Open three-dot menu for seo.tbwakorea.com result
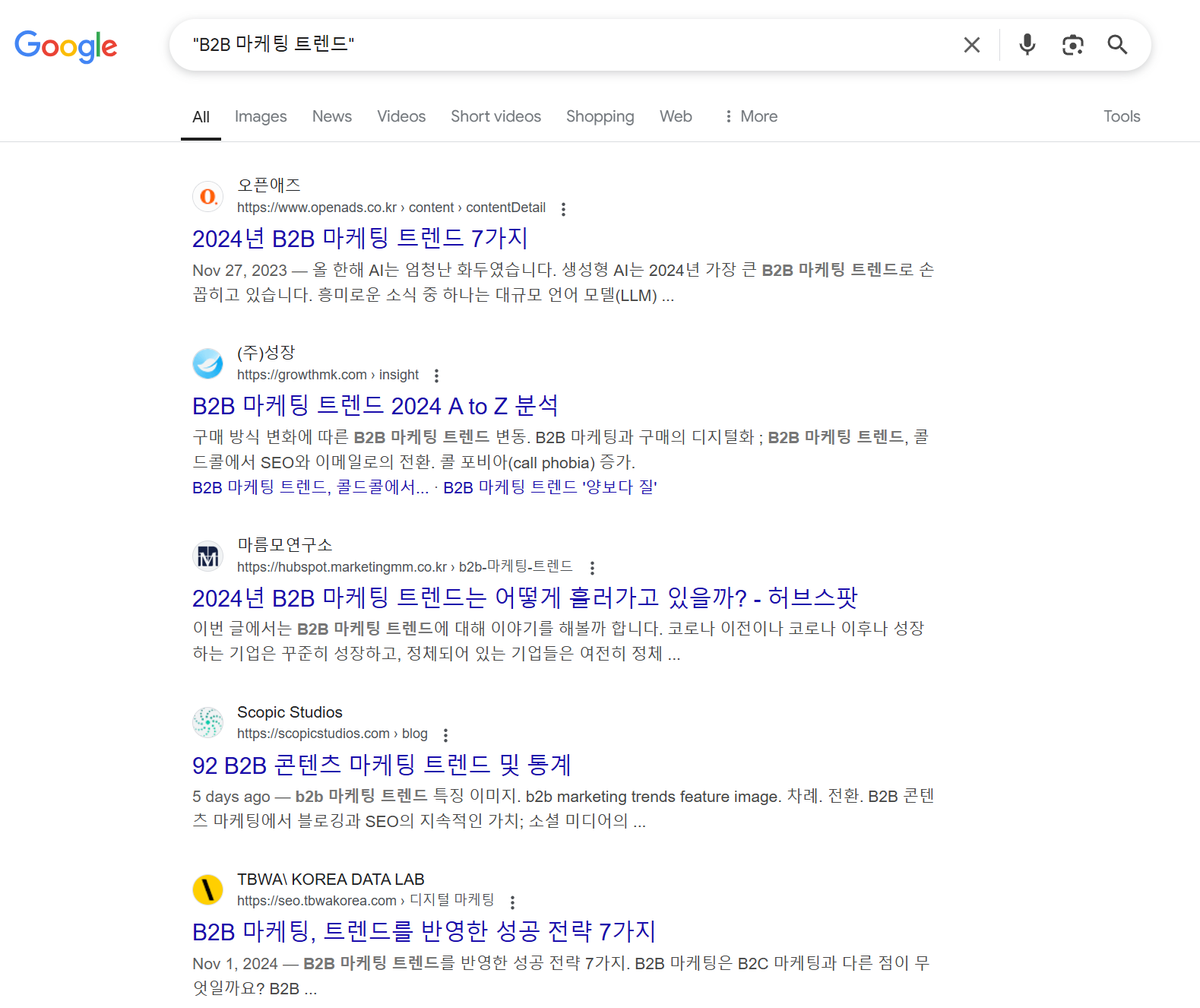This screenshot has width=1200, height=1008. [x=512, y=902]
